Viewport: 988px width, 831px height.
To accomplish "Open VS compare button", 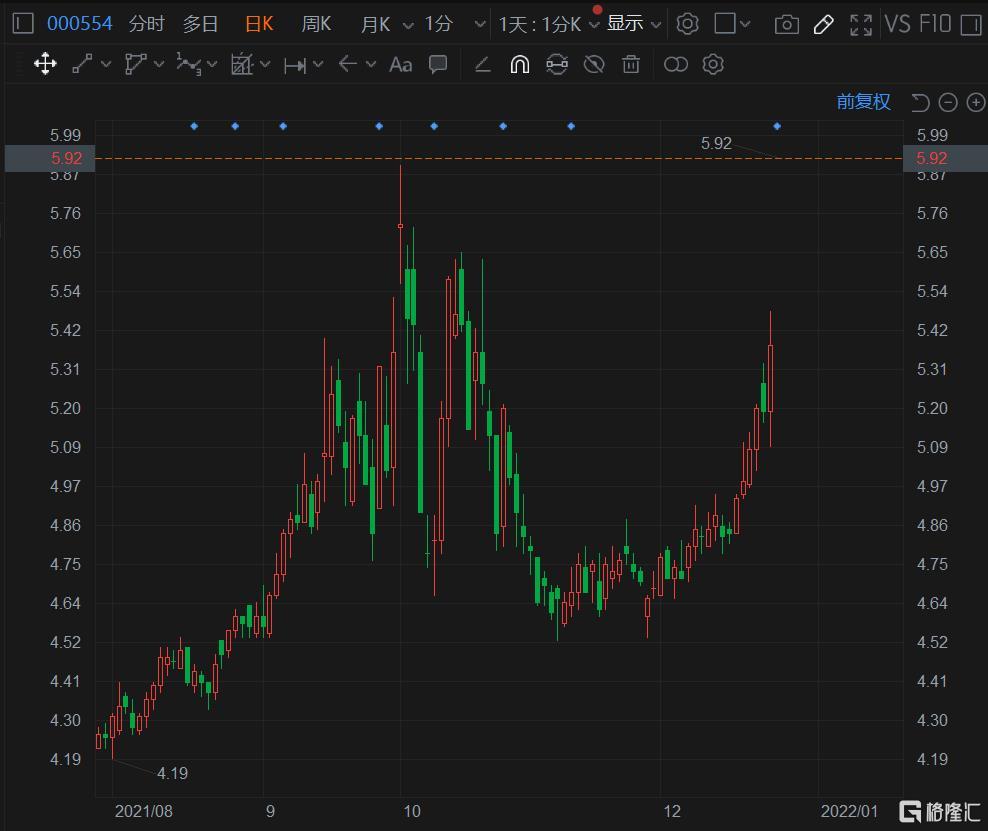I will click(898, 24).
